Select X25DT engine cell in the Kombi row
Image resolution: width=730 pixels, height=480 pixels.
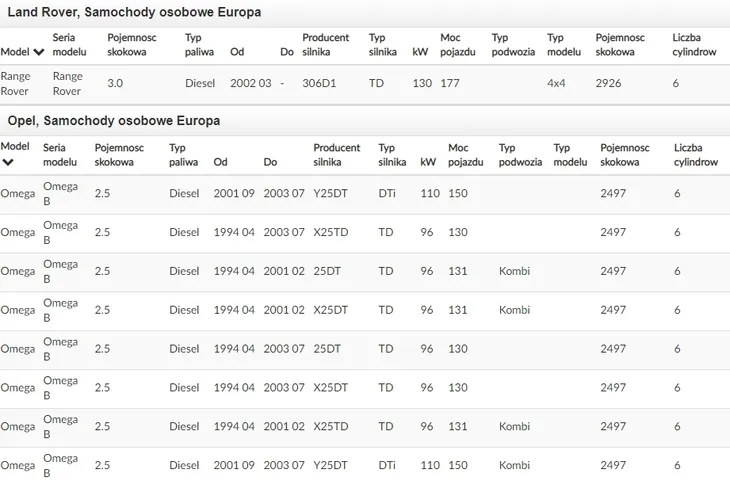click(x=330, y=310)
